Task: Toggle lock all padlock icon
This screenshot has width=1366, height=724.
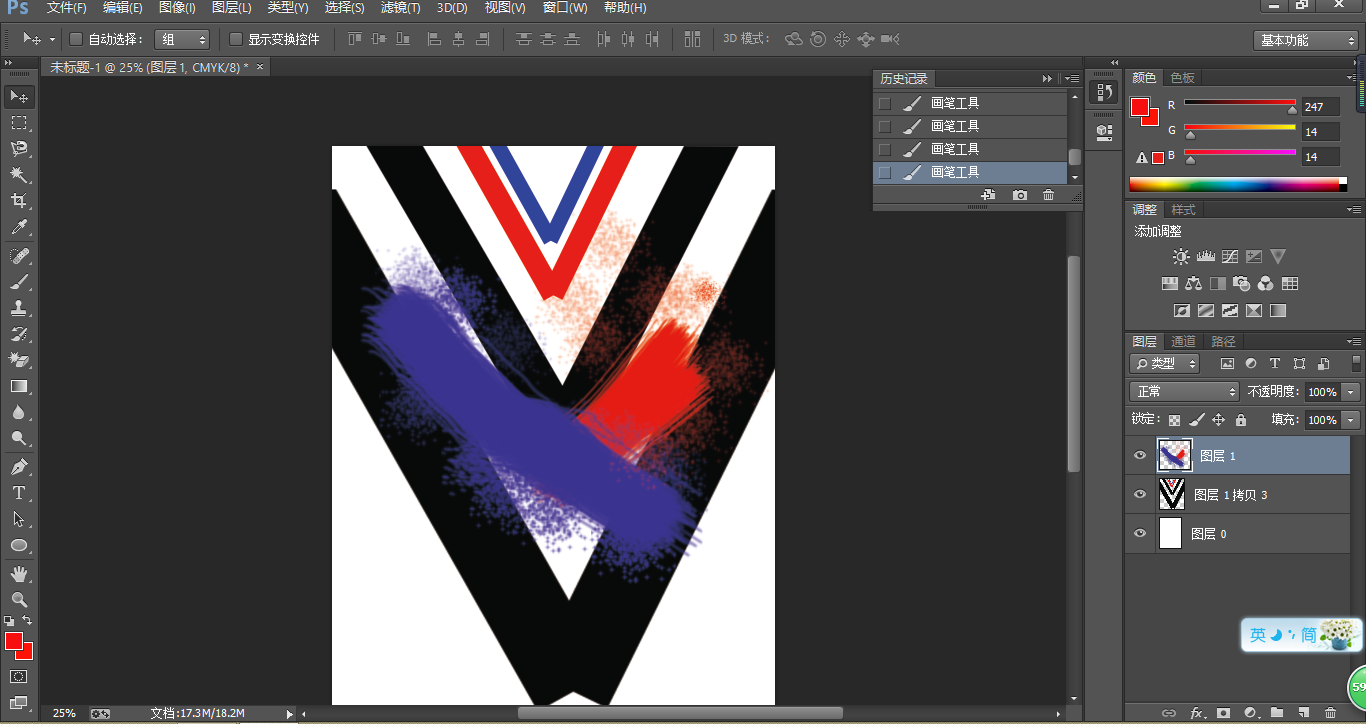Action: [x=1241, y=420]
